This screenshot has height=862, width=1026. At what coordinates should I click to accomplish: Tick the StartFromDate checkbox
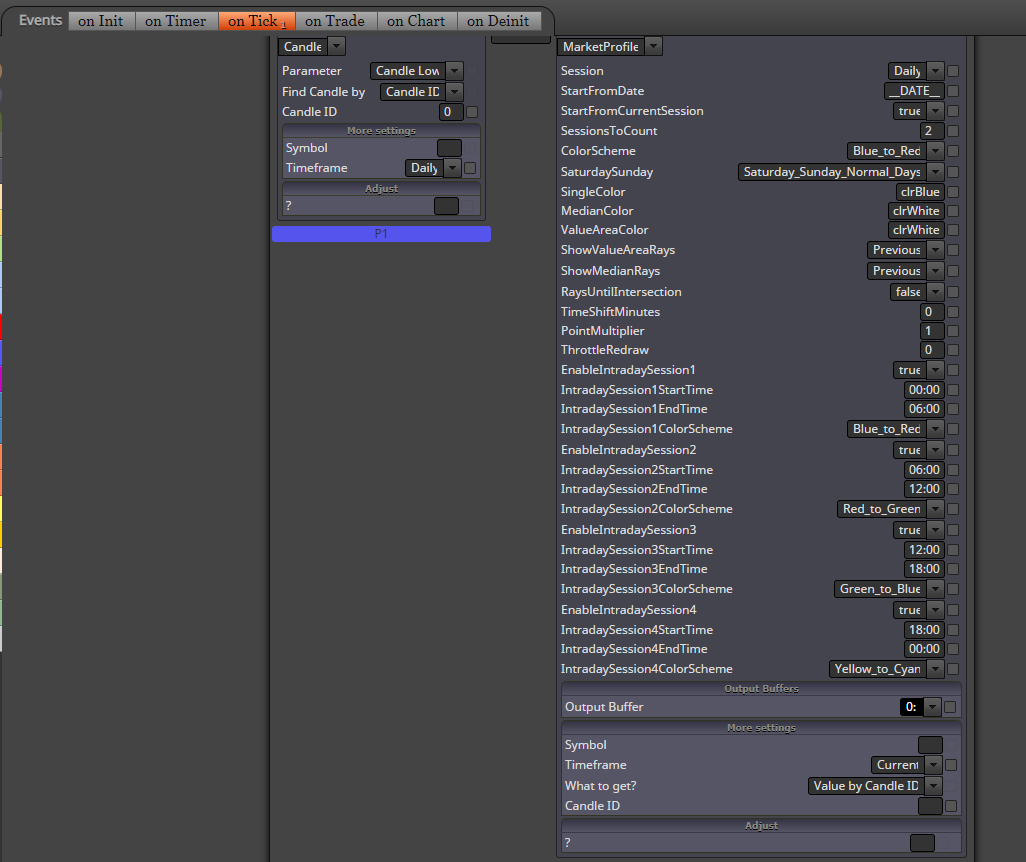click(953, 91)
